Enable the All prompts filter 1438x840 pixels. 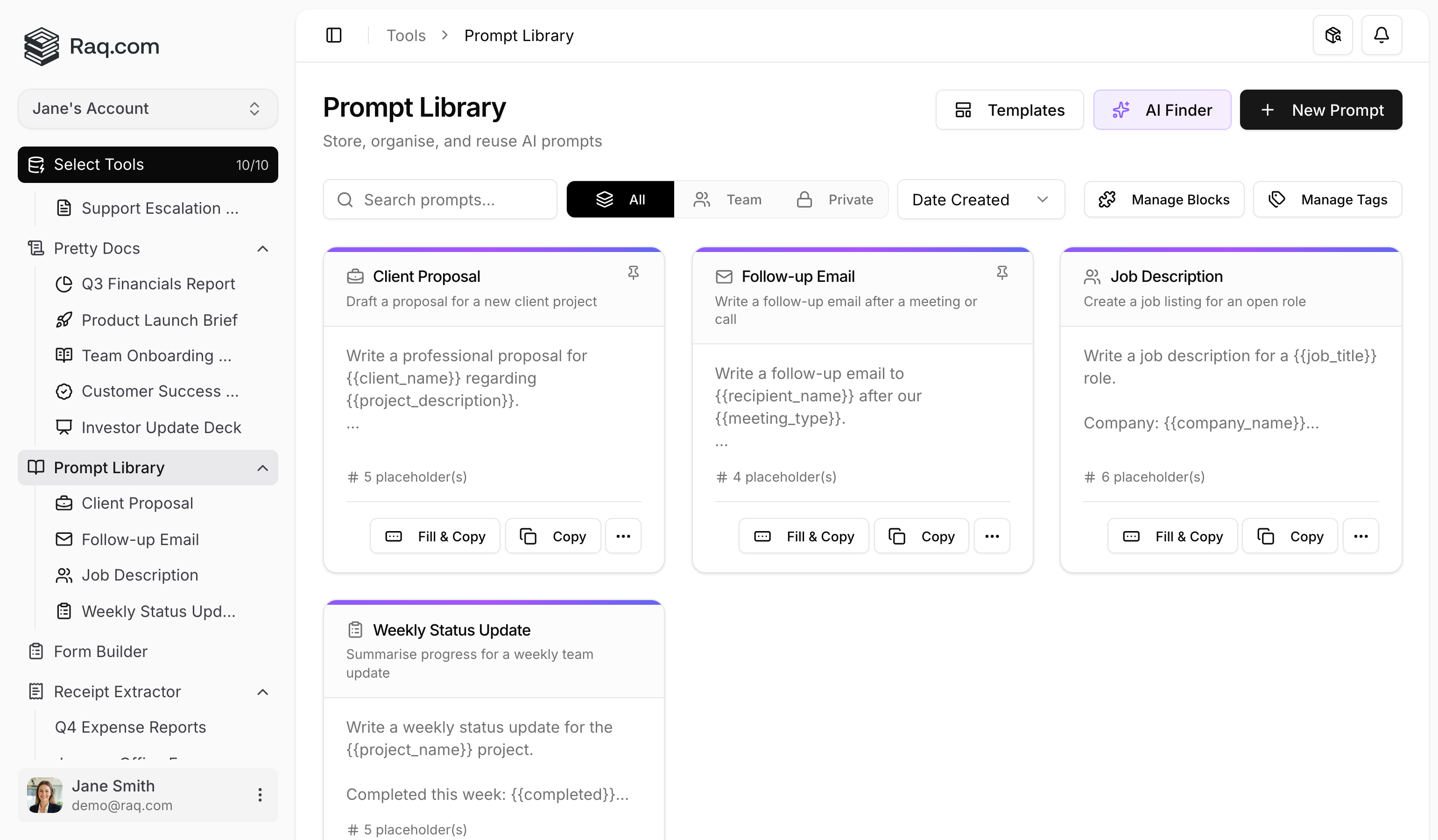click(620, 199)
